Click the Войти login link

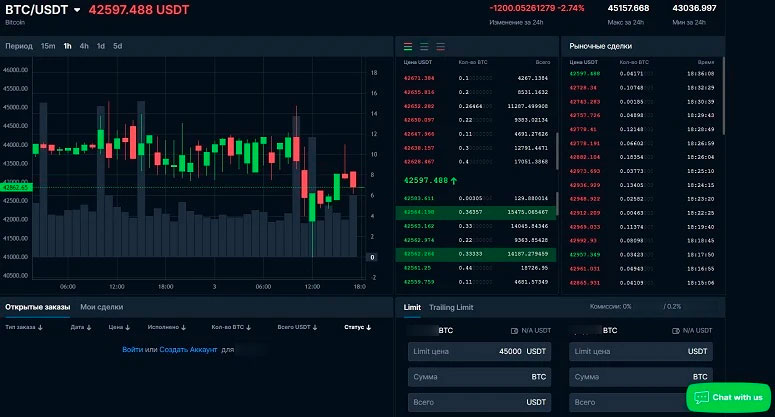coord(132,349)
